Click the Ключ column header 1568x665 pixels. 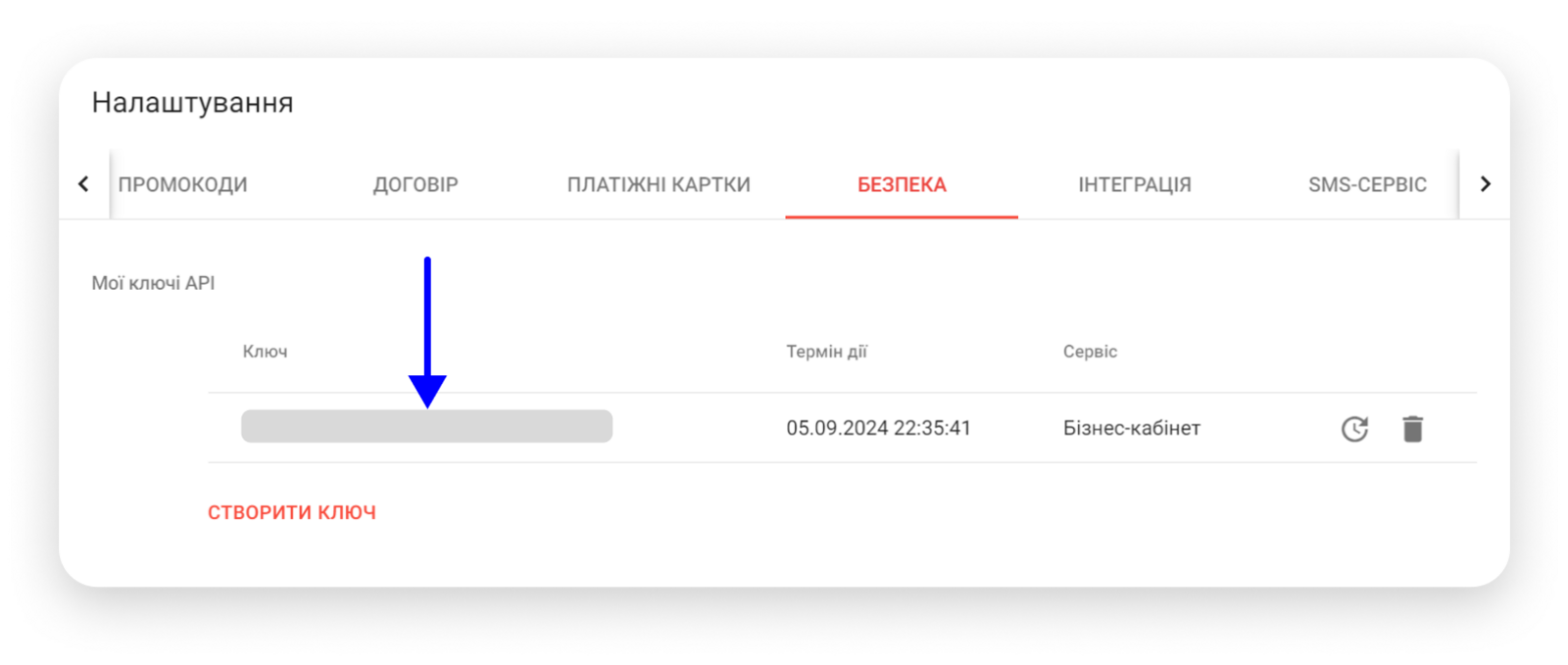[265, 352]
